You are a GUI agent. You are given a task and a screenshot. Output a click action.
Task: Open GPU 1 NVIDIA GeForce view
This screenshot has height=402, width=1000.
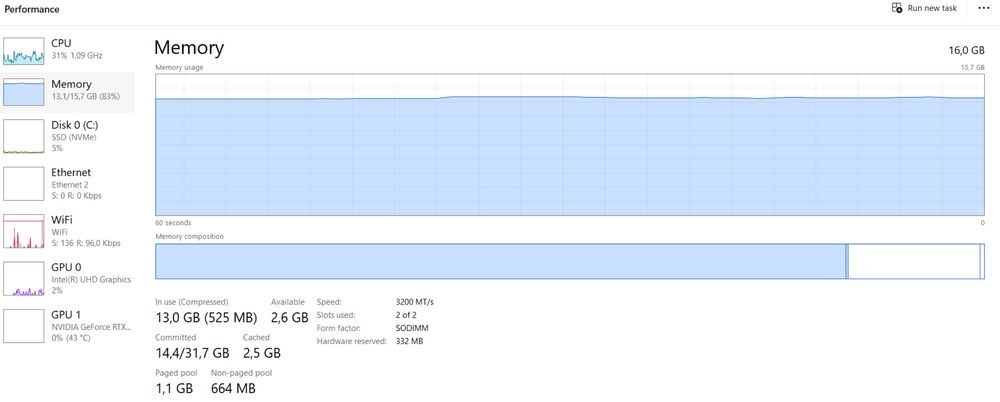(67, 325)
